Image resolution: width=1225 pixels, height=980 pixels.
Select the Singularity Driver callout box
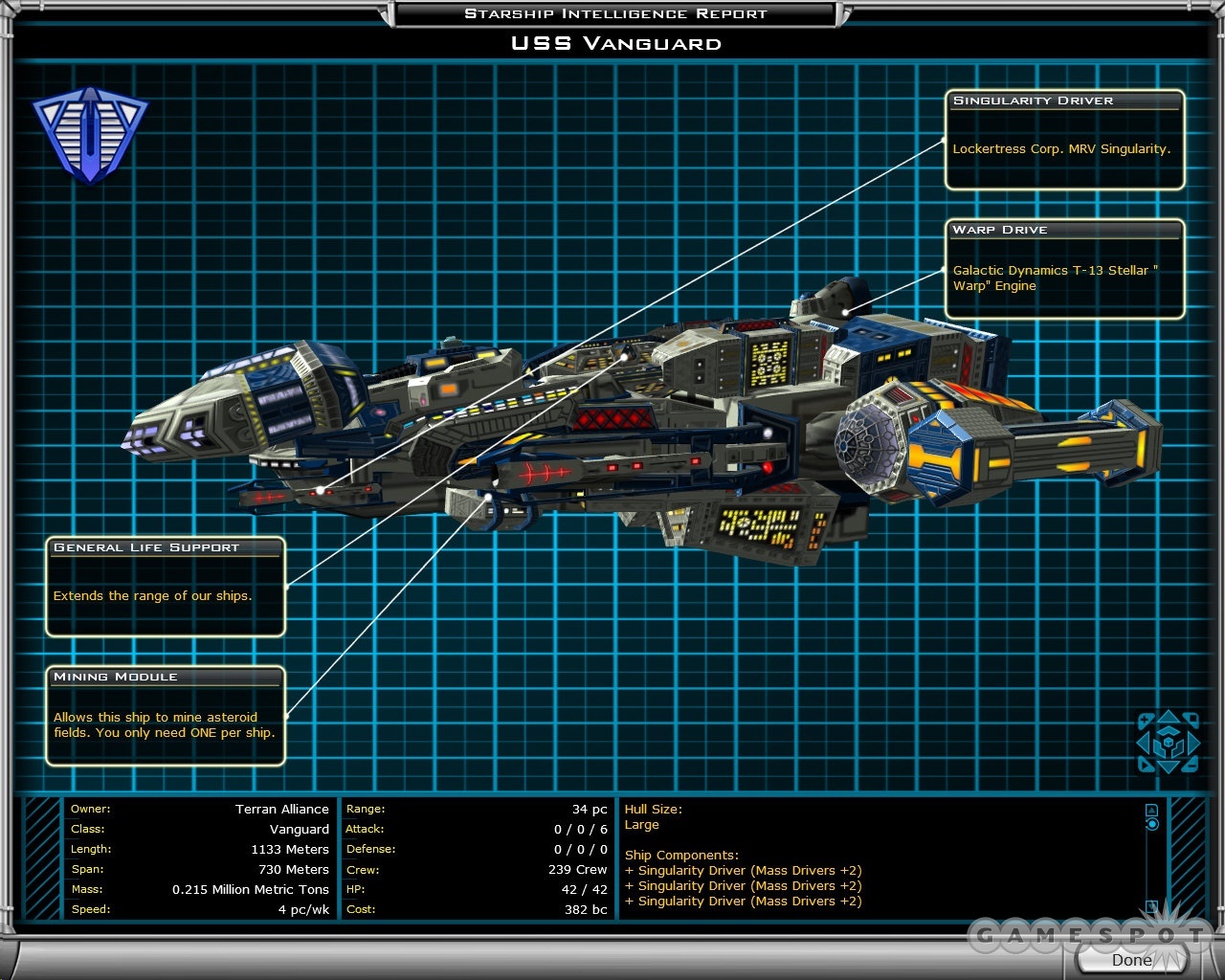[x=1064, y=140]
